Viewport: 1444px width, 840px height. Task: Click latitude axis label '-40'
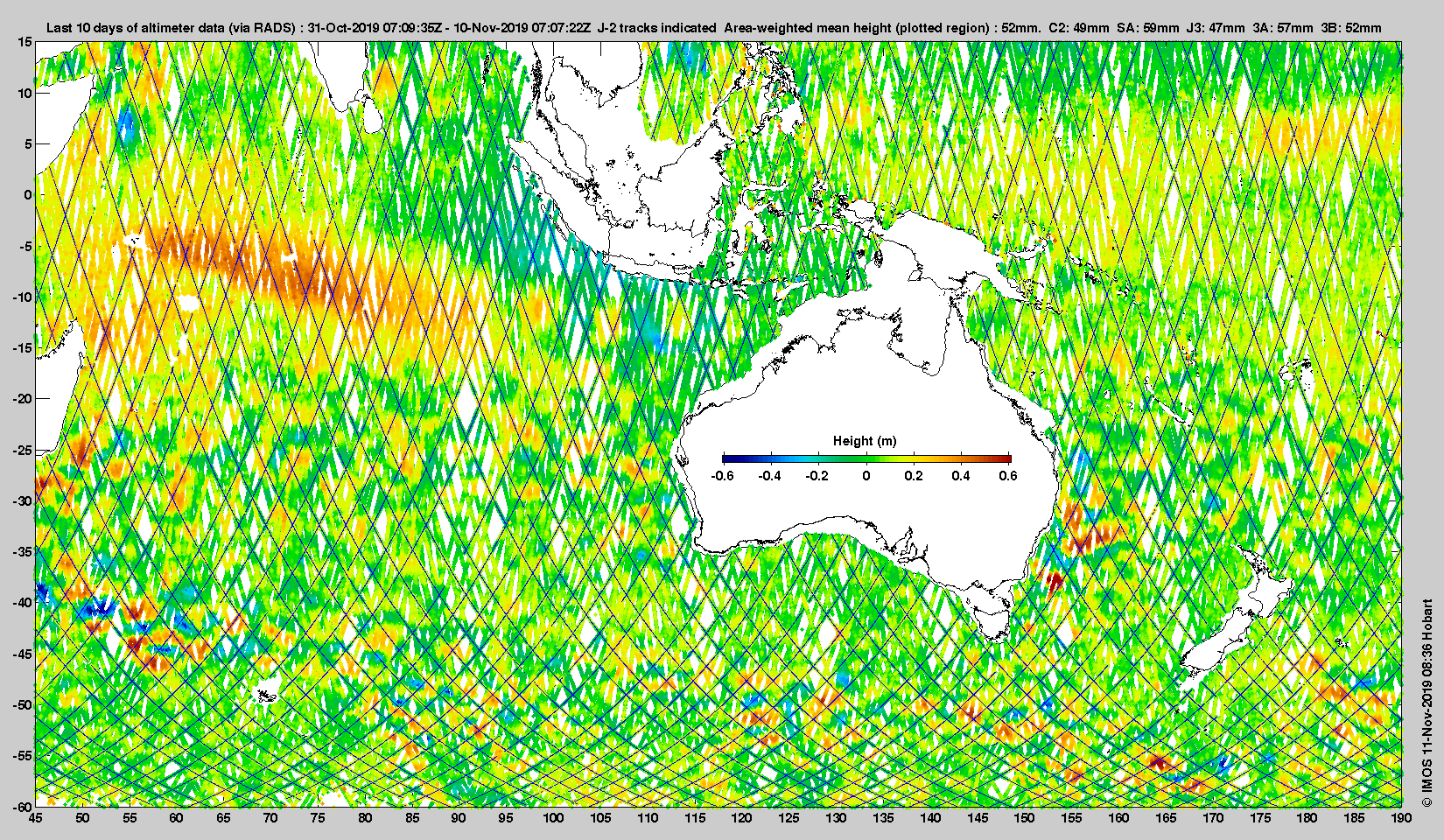point(23,602)
